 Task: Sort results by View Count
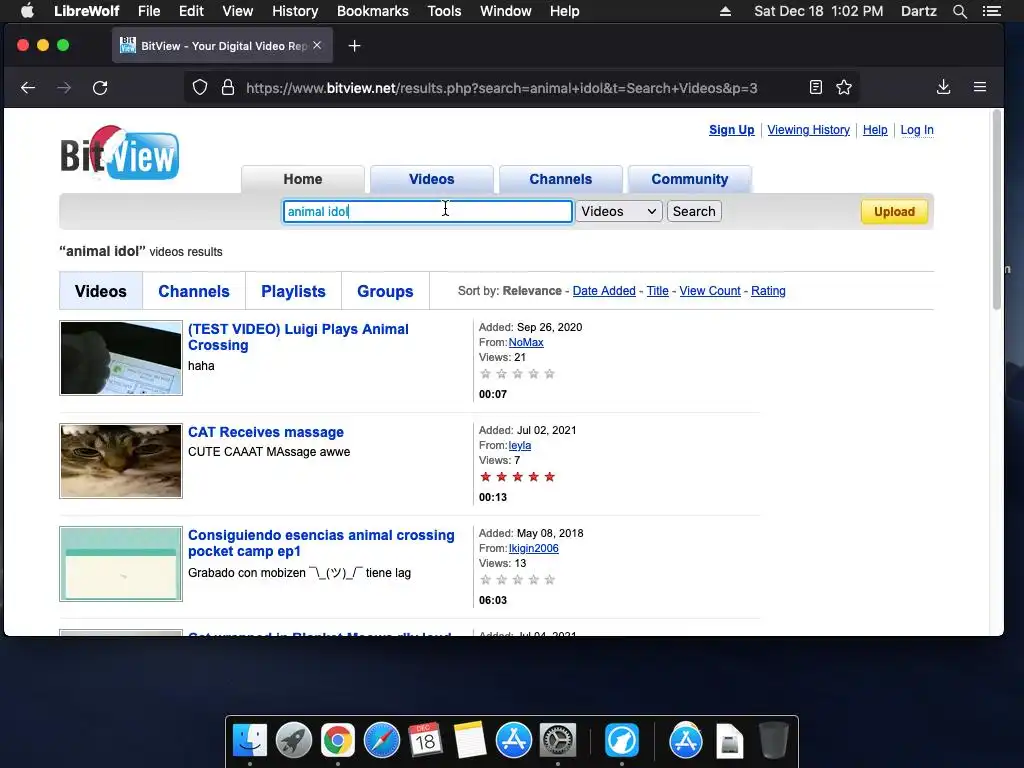[710, 291]
